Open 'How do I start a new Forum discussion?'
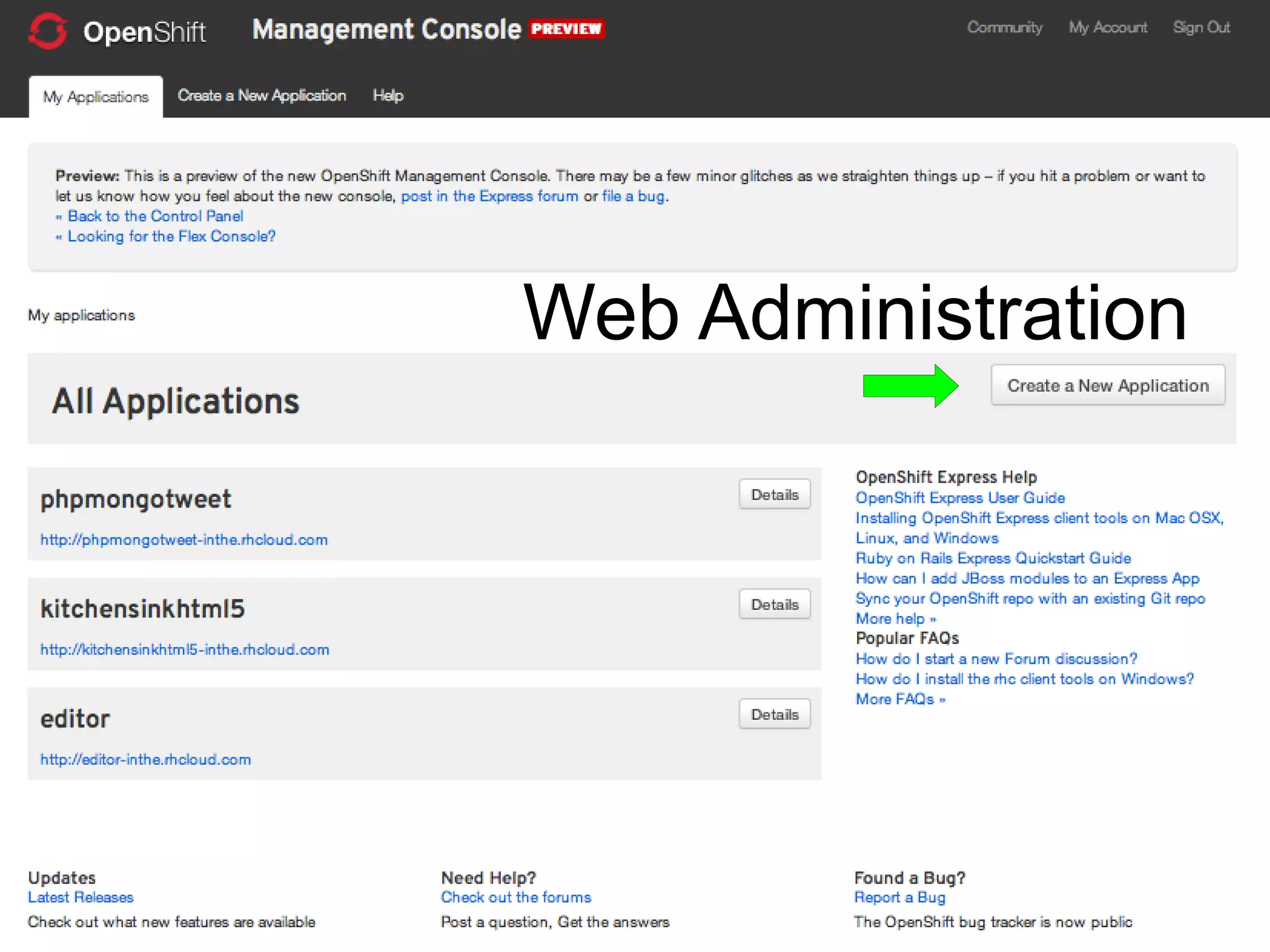Image resolution: width=1270 pixels, height=952 pixels. click(x=997, y=659)
